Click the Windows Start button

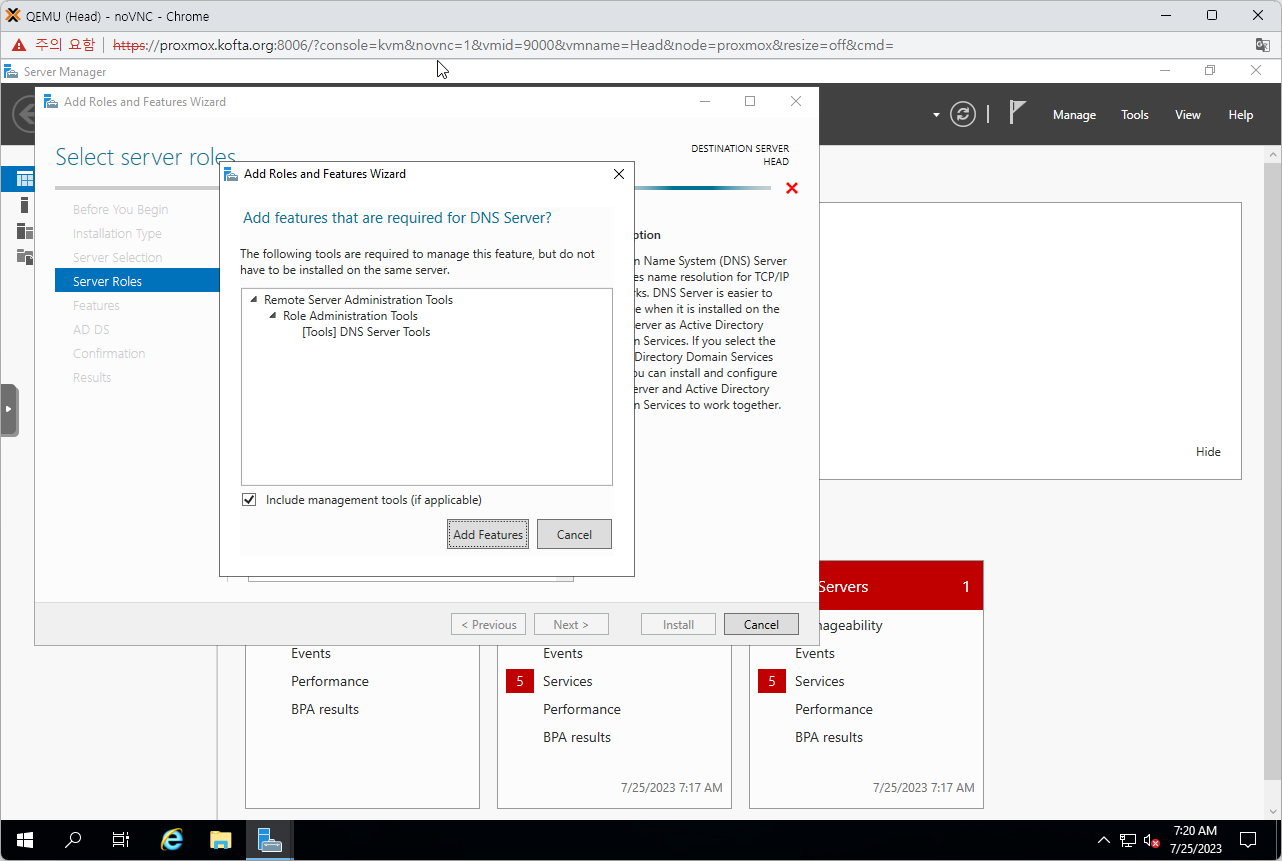(x=24, y=839)
